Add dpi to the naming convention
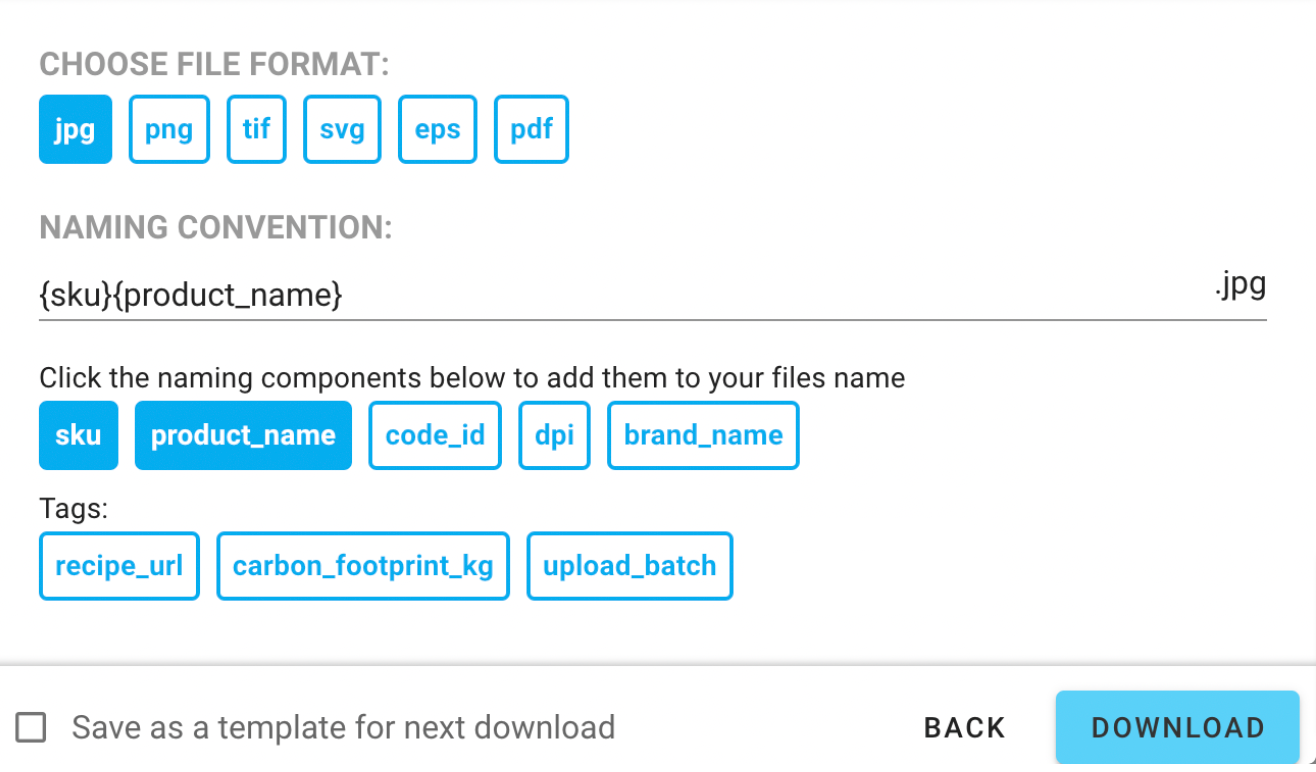The image size is (1316, 772). coord(554,435)
